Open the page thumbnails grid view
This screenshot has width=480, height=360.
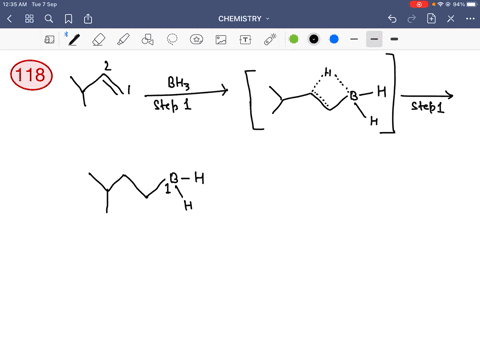(x=29, y=19)
